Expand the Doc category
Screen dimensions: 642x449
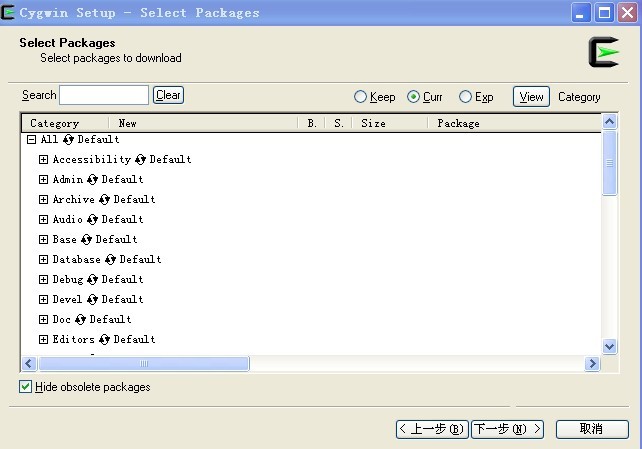[x=43, y=320]
